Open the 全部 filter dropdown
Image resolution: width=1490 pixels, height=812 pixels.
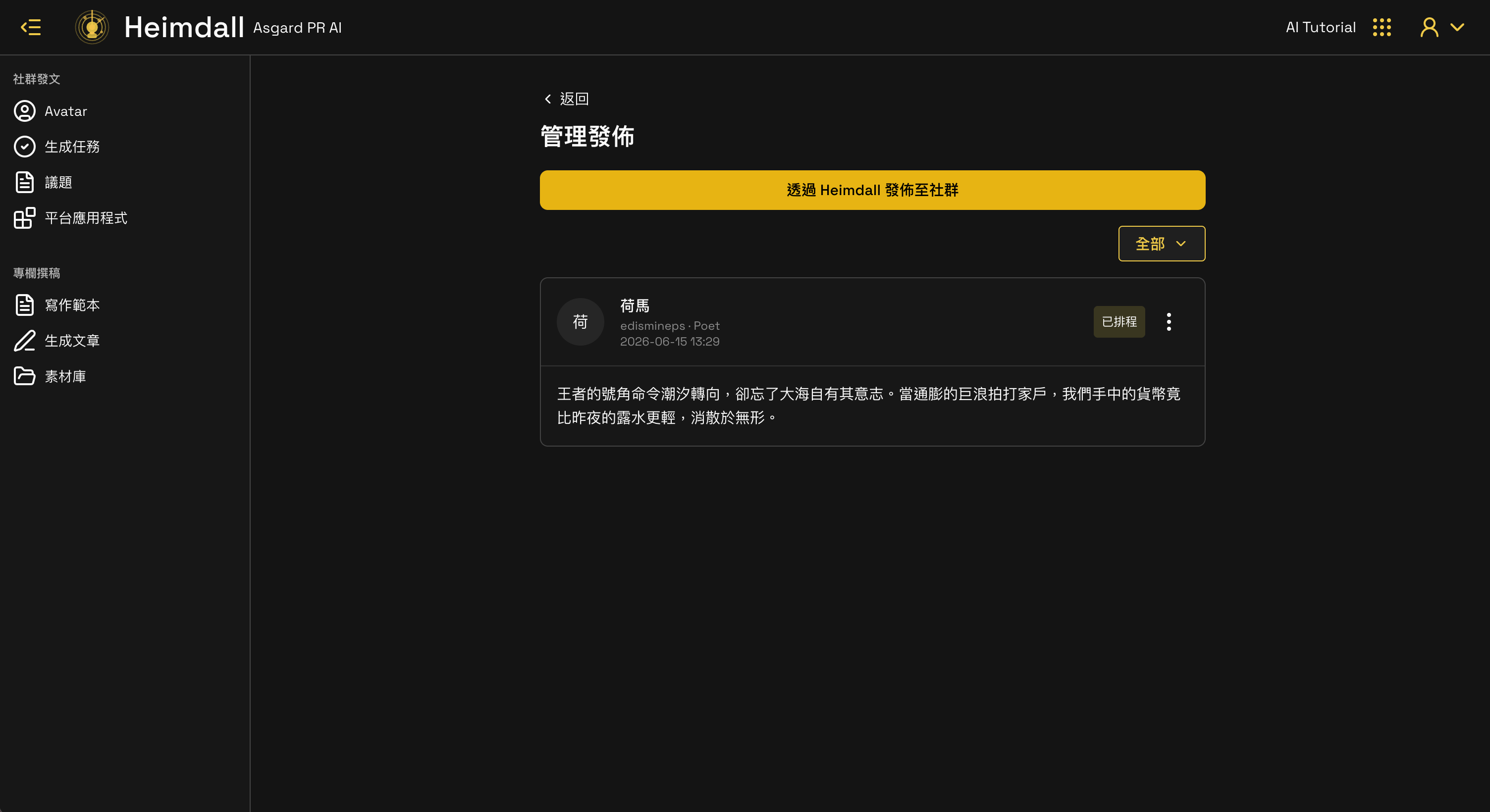tap(1162, 244)
